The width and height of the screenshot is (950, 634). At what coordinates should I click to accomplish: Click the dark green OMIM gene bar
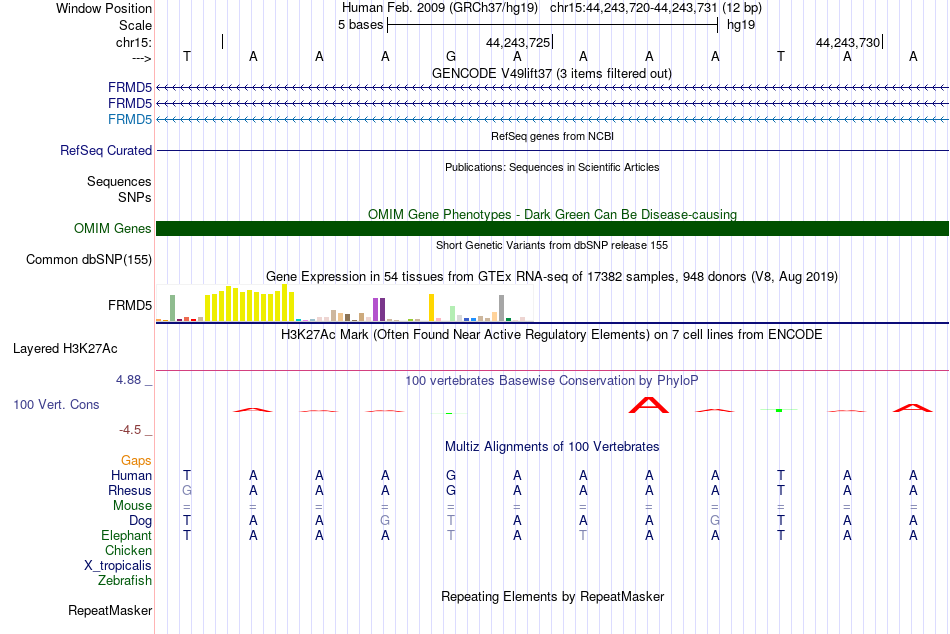[x=553, y=229]
